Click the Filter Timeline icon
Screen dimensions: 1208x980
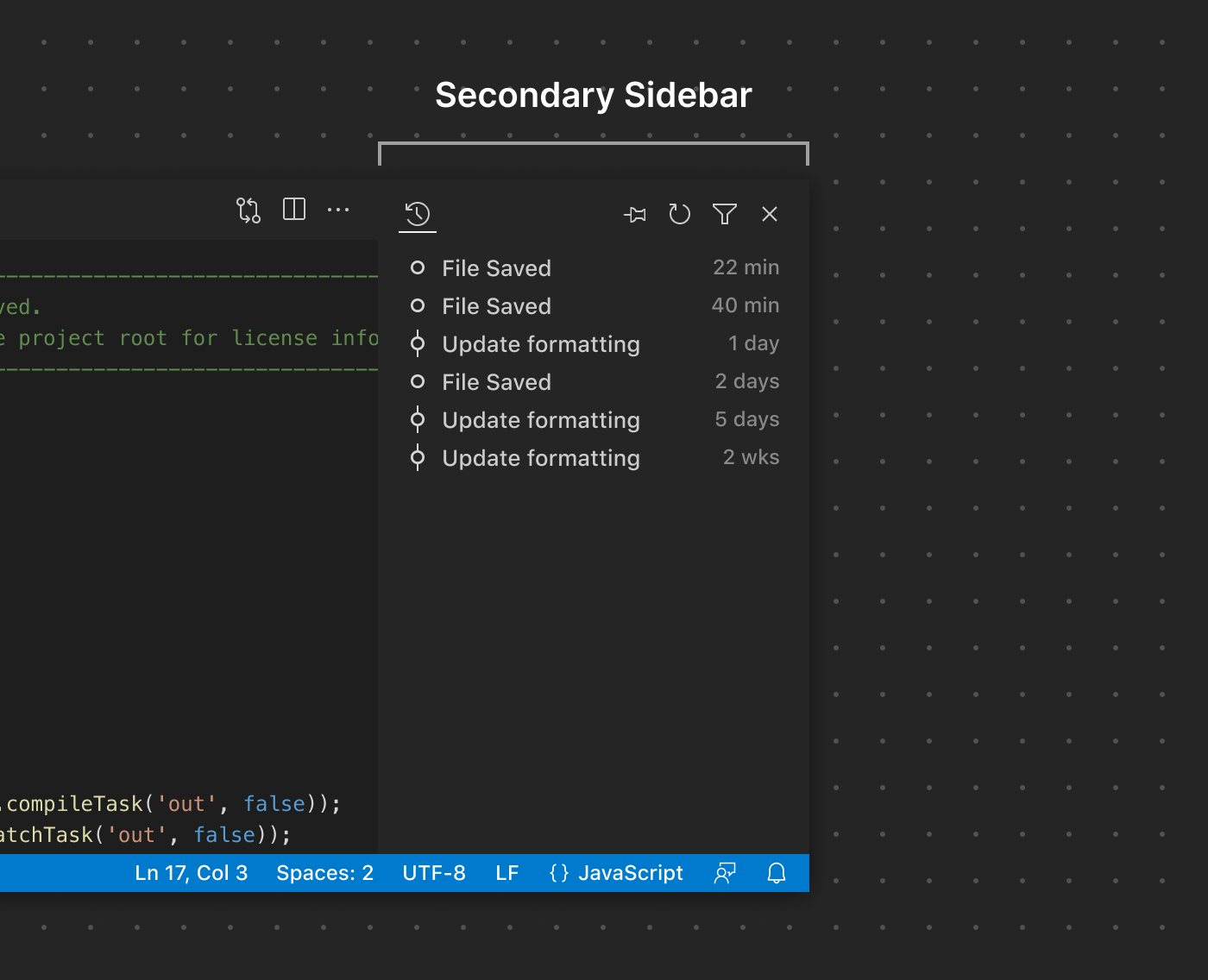point(725,214)
